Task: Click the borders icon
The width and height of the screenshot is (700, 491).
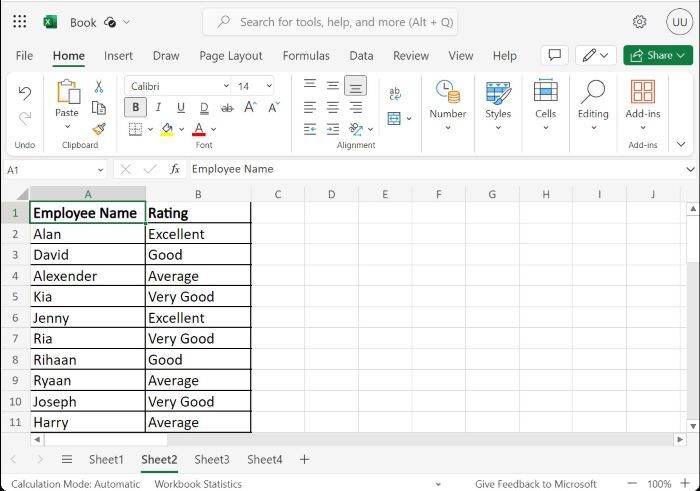Action: tap(135, 129)
